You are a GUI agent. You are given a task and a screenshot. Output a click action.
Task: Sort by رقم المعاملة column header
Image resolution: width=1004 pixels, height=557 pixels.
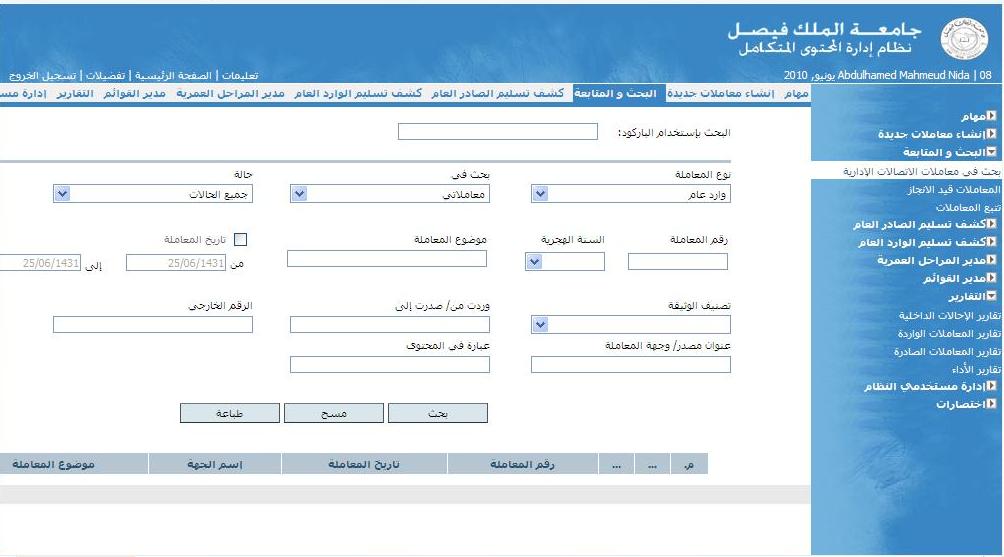coord(522,464)
